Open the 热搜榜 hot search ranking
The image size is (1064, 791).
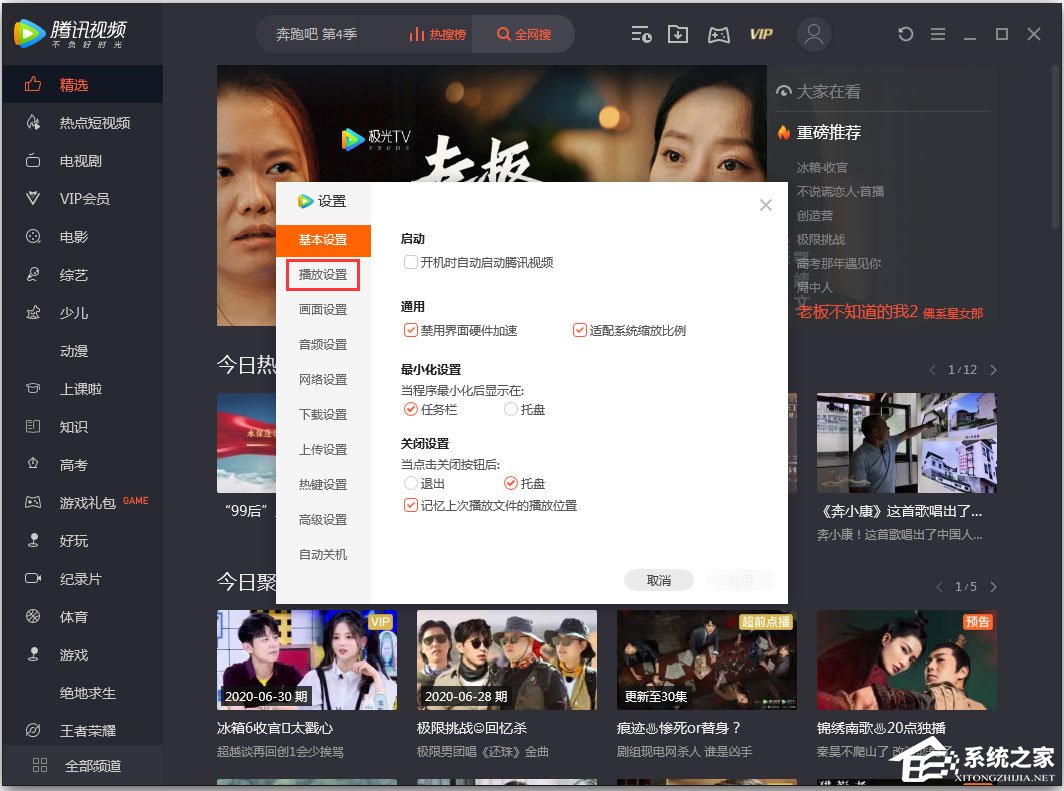[x=438, y=34]
